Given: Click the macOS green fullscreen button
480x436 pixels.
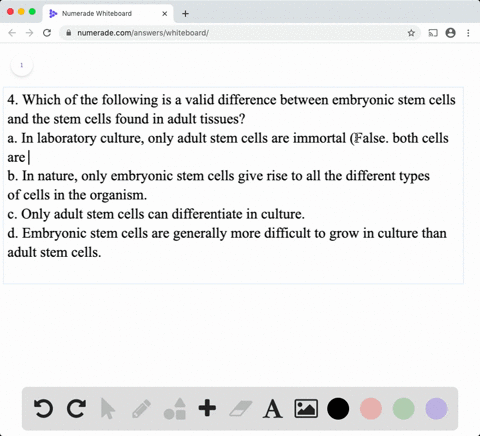Looking at the screenshot, I should pyautogui.click(x=32, y=12).
